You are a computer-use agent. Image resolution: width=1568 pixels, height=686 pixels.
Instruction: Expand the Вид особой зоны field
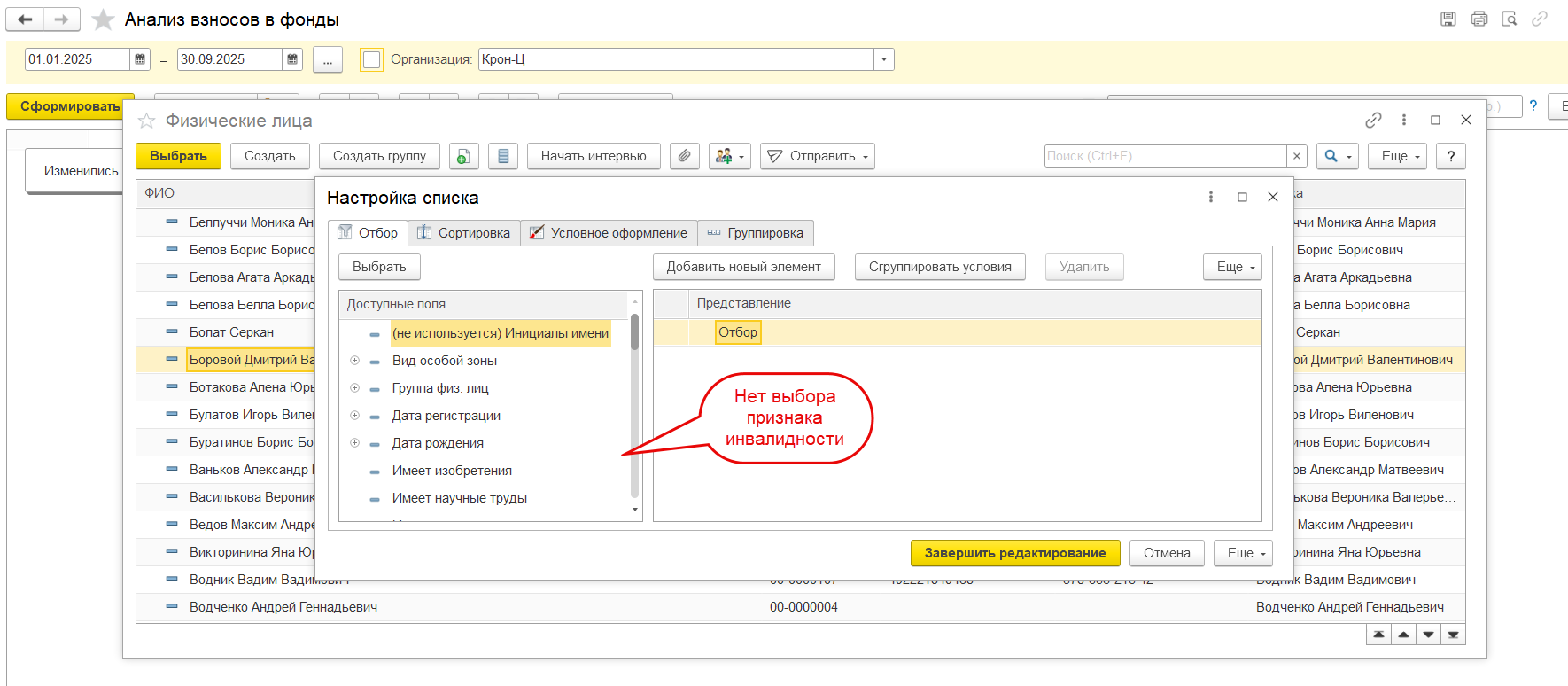pyautogui.click(x=354, y=361)
